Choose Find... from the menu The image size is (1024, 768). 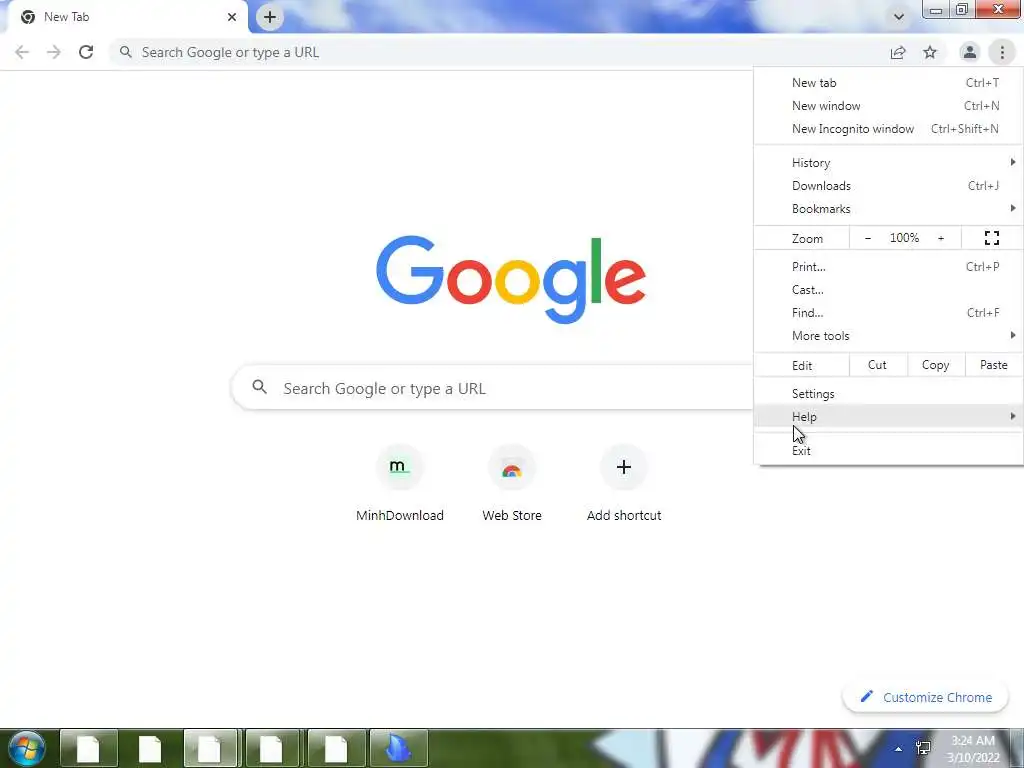pyautogui.click(x=888, y=313)
